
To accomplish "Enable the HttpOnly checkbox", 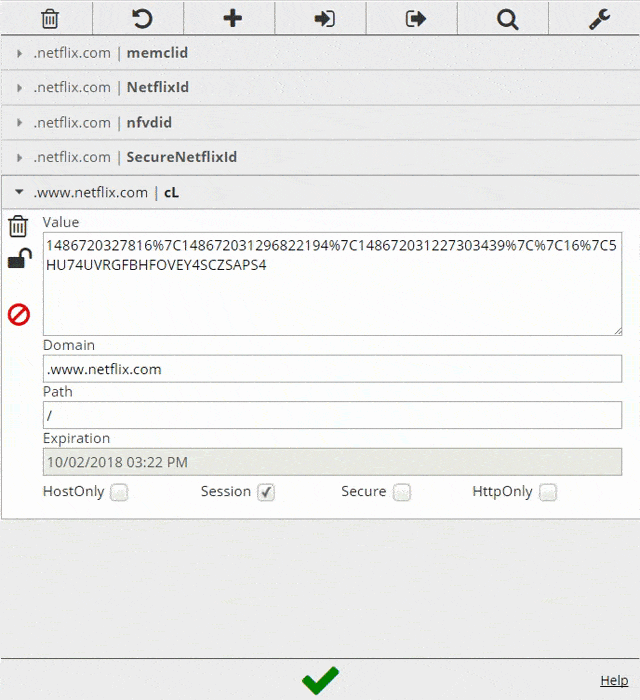I will (x=548, y=492).
